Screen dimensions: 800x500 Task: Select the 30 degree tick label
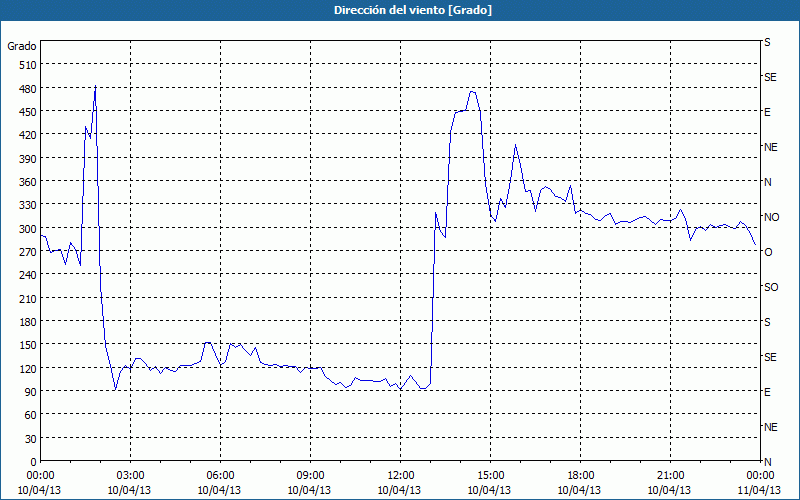pos(31,439)
